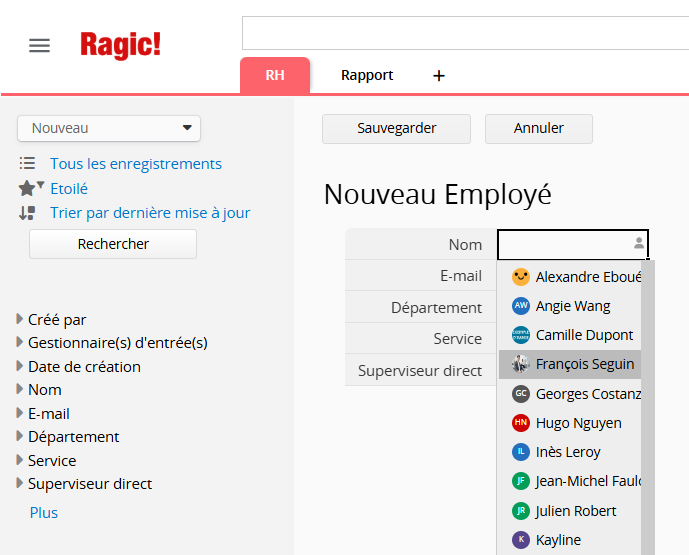Viewport: 689px width, 555px height.
Task: Switch to the RH tab
Action: click(275, 75)
